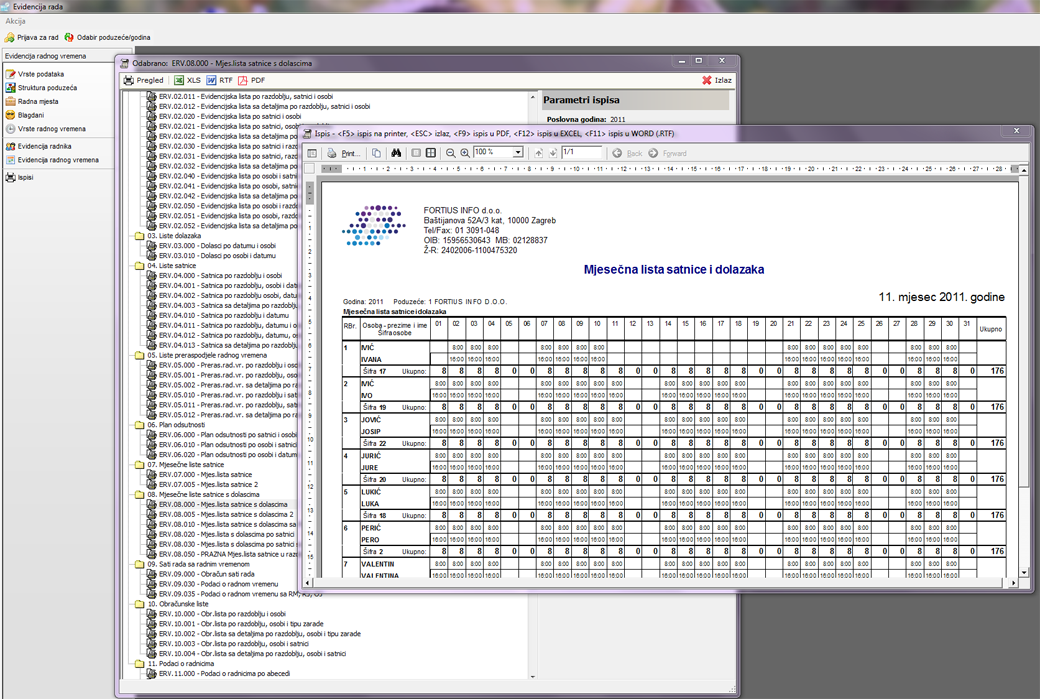The image size is (1040, 699).
Task: Select 05. Liste preraspodjele radnog vremena folder
Action: [207, 355]
